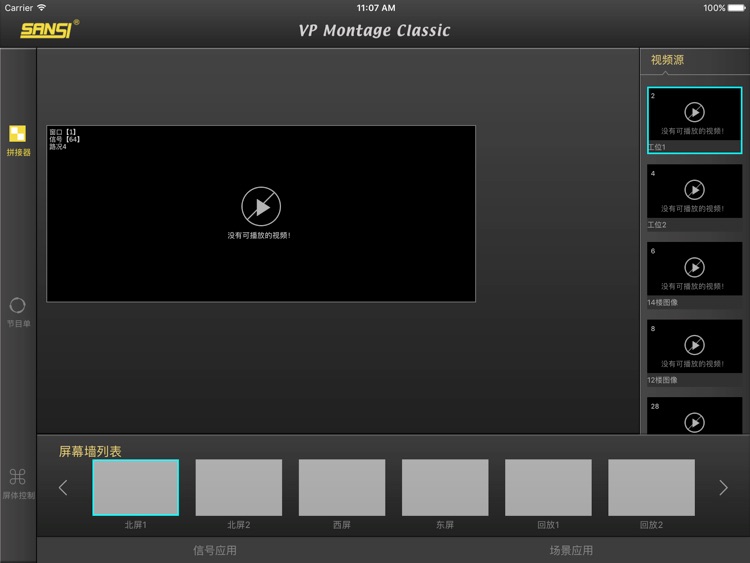Switch to the 信号应用 tab
This screenshot has width=750, height=563.
click(x=215, y=551)
